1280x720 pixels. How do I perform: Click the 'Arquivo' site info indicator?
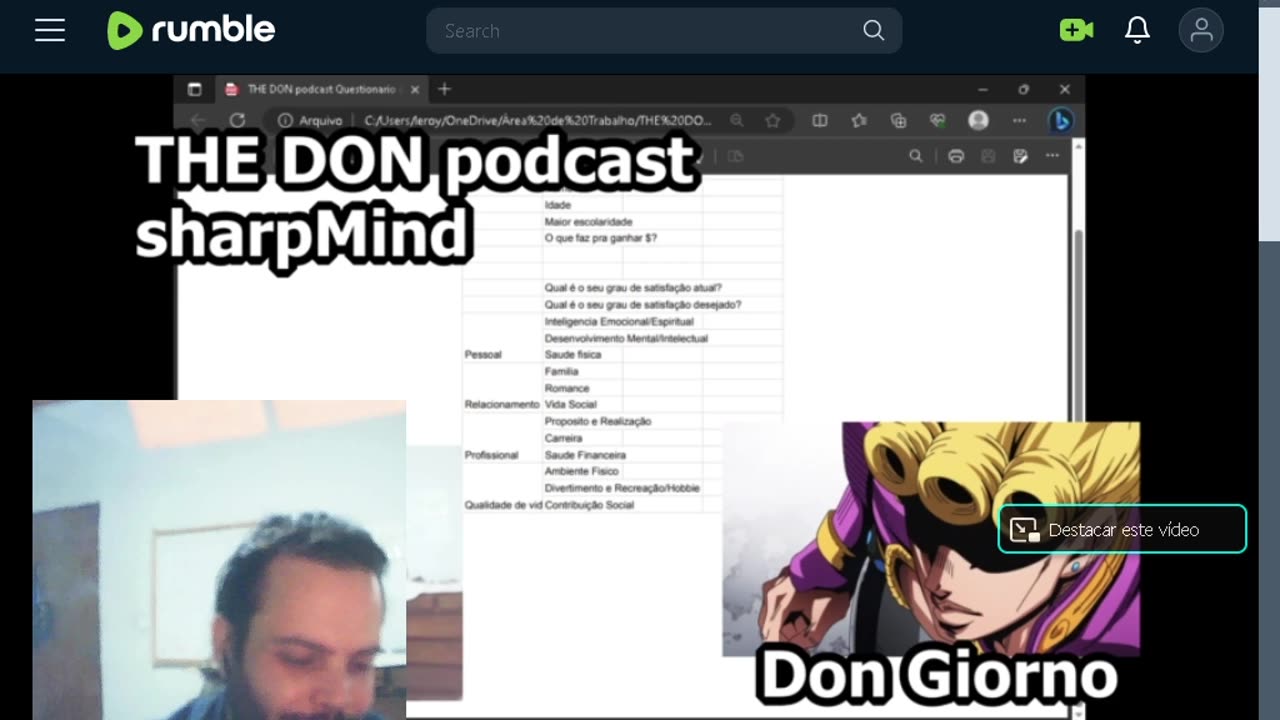pos(311,120)
